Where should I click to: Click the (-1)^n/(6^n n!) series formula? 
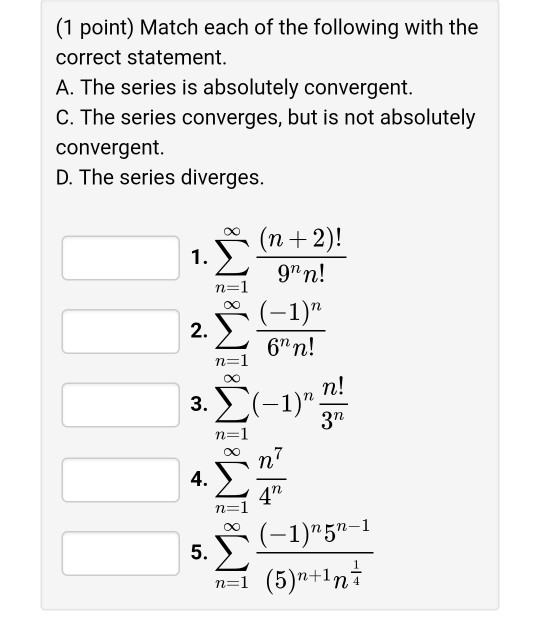pos(270,333)
